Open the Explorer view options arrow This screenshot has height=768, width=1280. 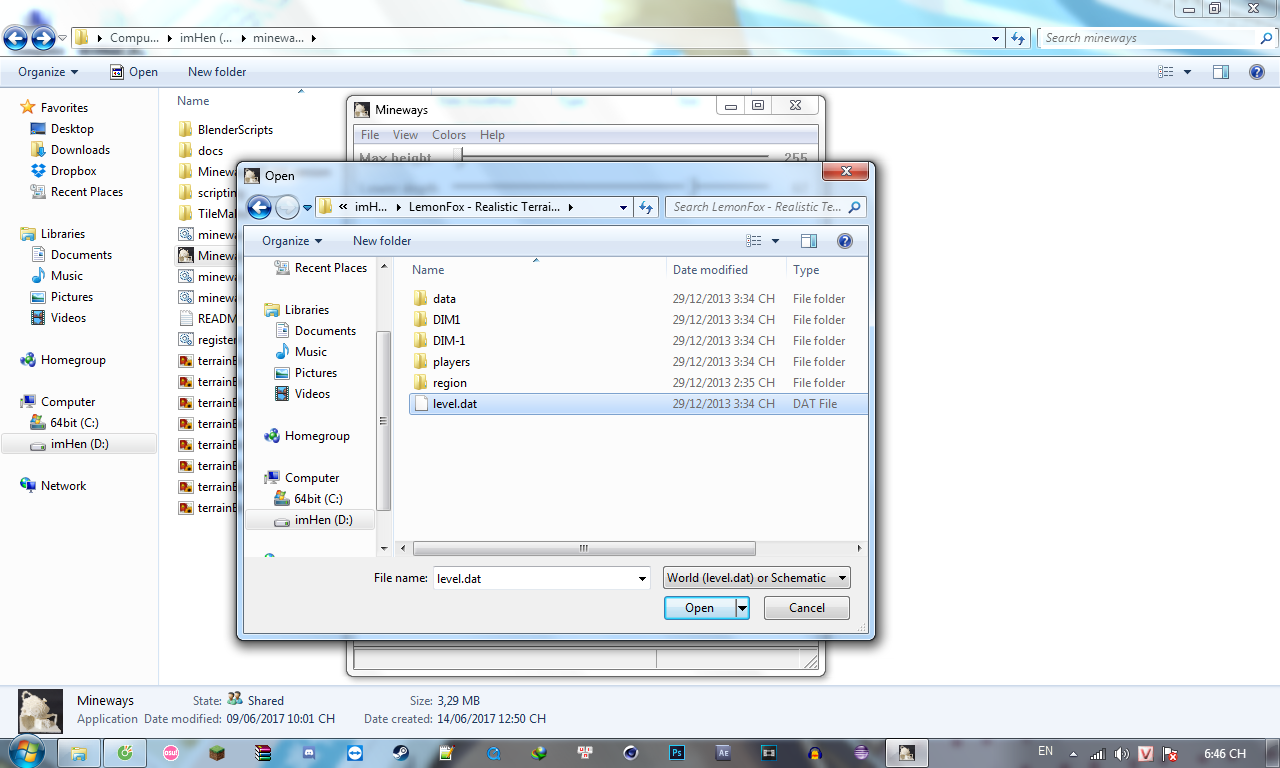[x=1187, y=72]
